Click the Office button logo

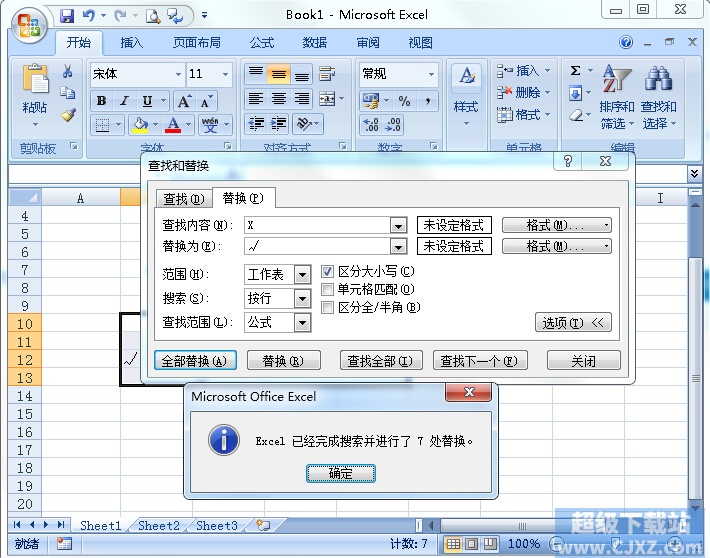pos(29,25)
